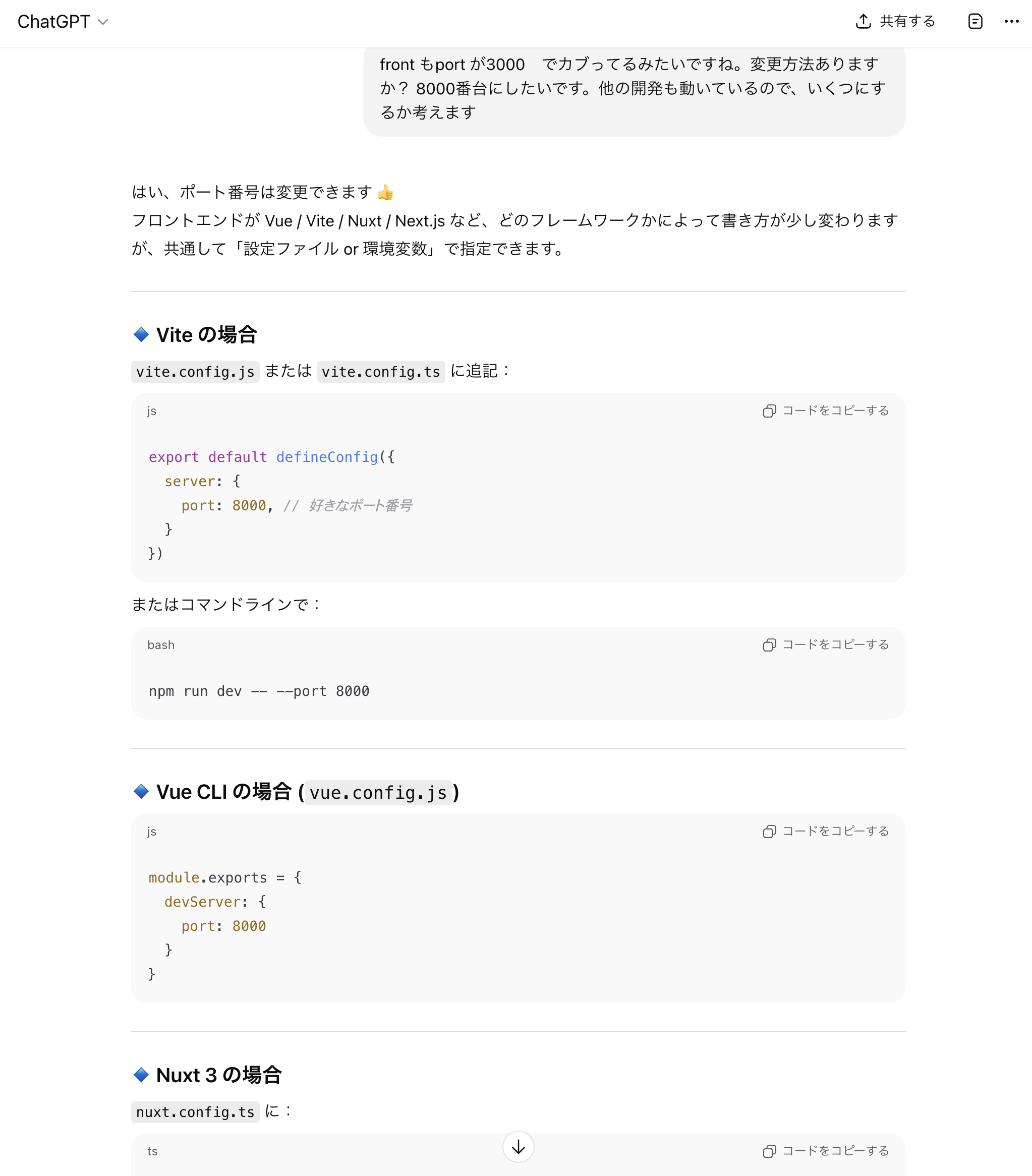Click the js language label on Vite block
The image size is (1032, 1176).
click(152, 411)
